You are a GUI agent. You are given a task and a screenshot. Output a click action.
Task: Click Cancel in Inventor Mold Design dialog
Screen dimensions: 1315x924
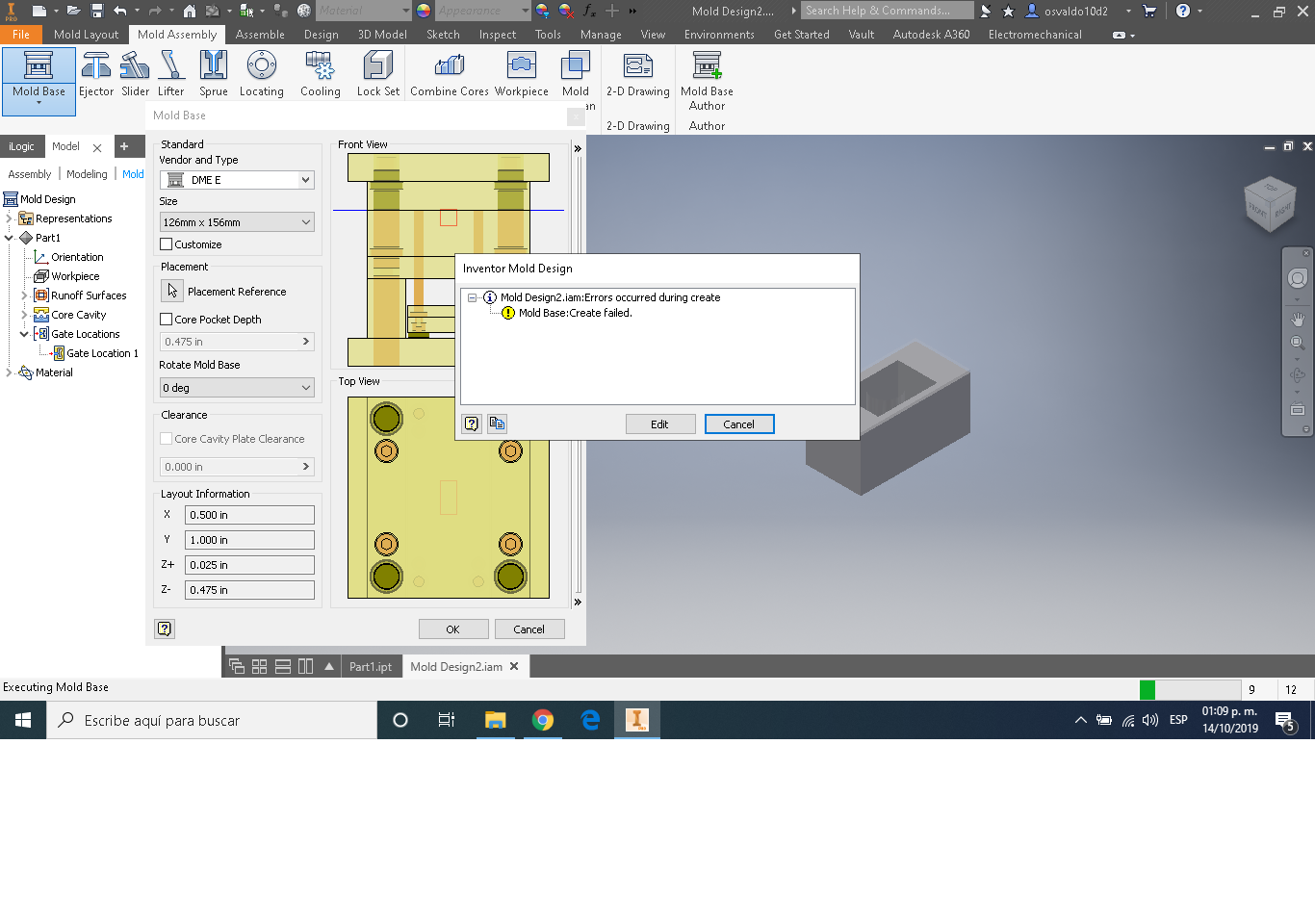point(739,424)
